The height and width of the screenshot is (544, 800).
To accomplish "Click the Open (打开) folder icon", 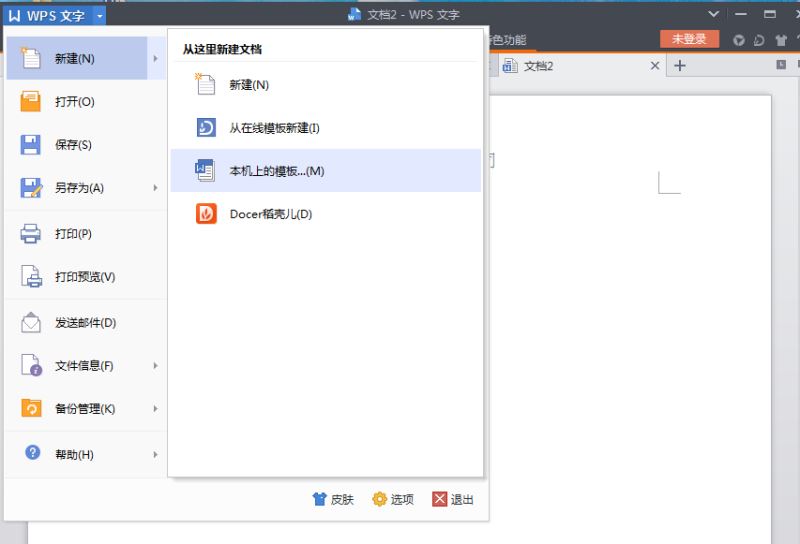I will tap(31, 102).
